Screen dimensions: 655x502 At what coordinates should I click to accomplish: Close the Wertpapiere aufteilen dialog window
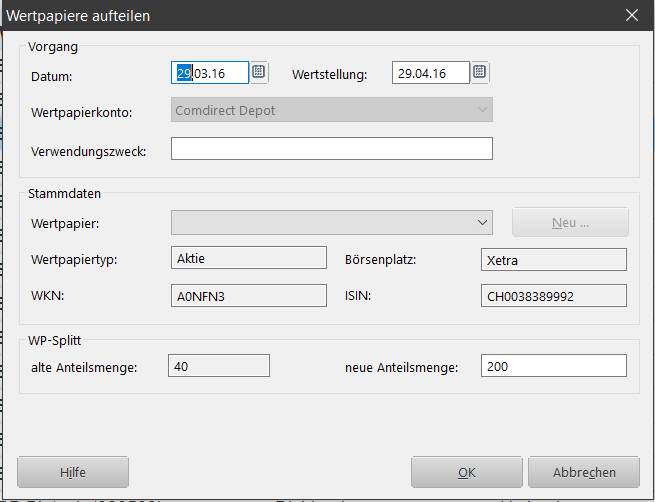[631, 15]
